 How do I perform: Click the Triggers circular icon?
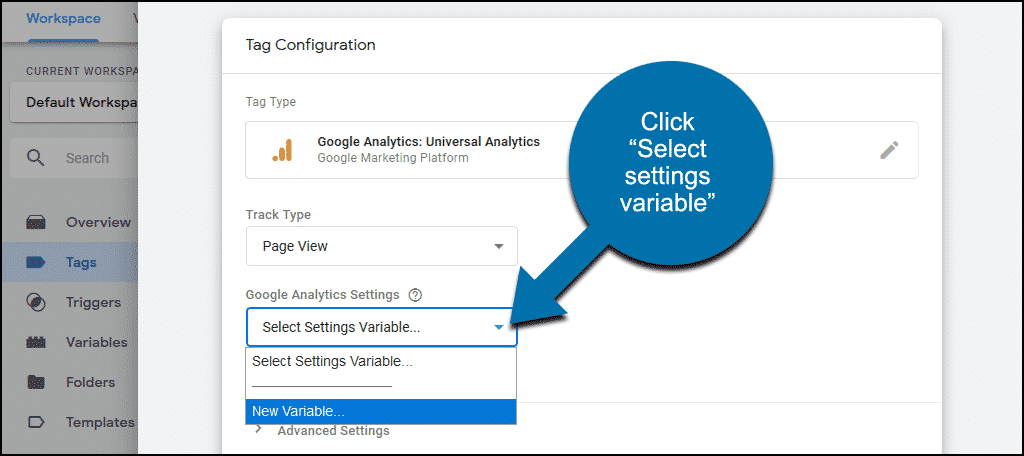click(x=35, y=302)
